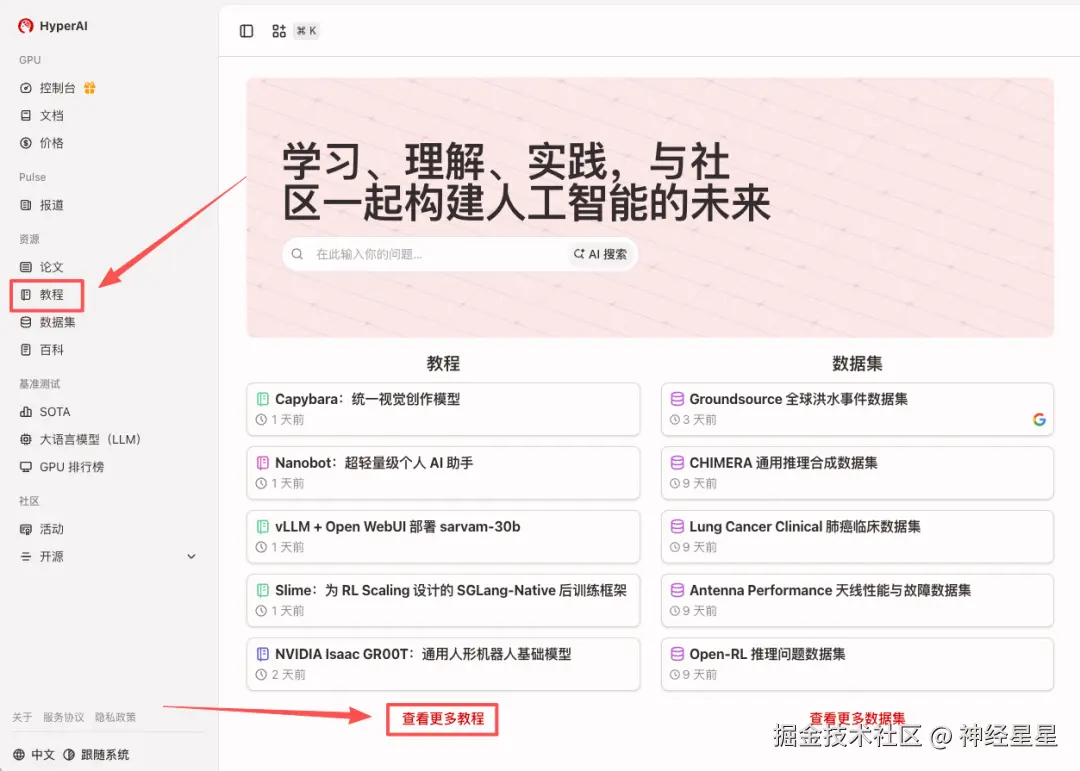Open the SOTA benchmark icon in sidebar
Image resolution: width=1080 pixels, height=771 pixels.
click(x=27, y=411)
